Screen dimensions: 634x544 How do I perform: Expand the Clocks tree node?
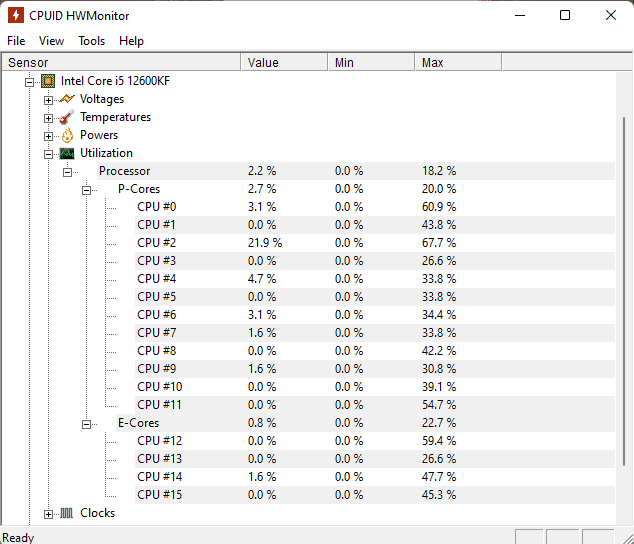[49, 514]
